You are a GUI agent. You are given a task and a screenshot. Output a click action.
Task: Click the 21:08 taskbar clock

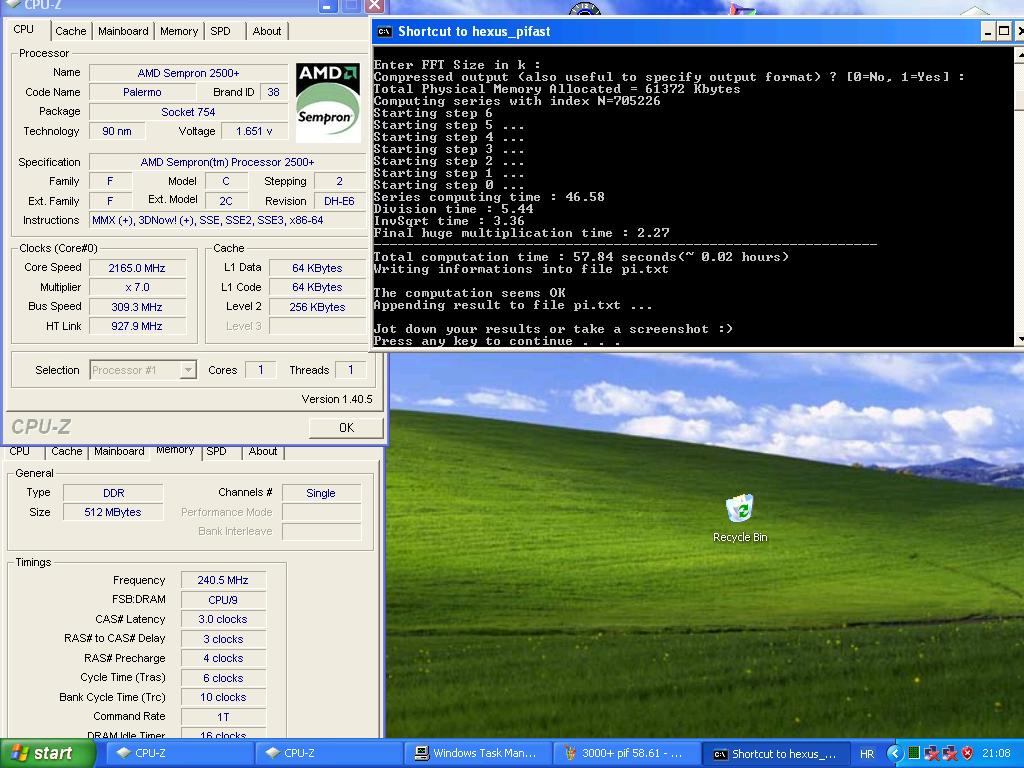(996, 754)
